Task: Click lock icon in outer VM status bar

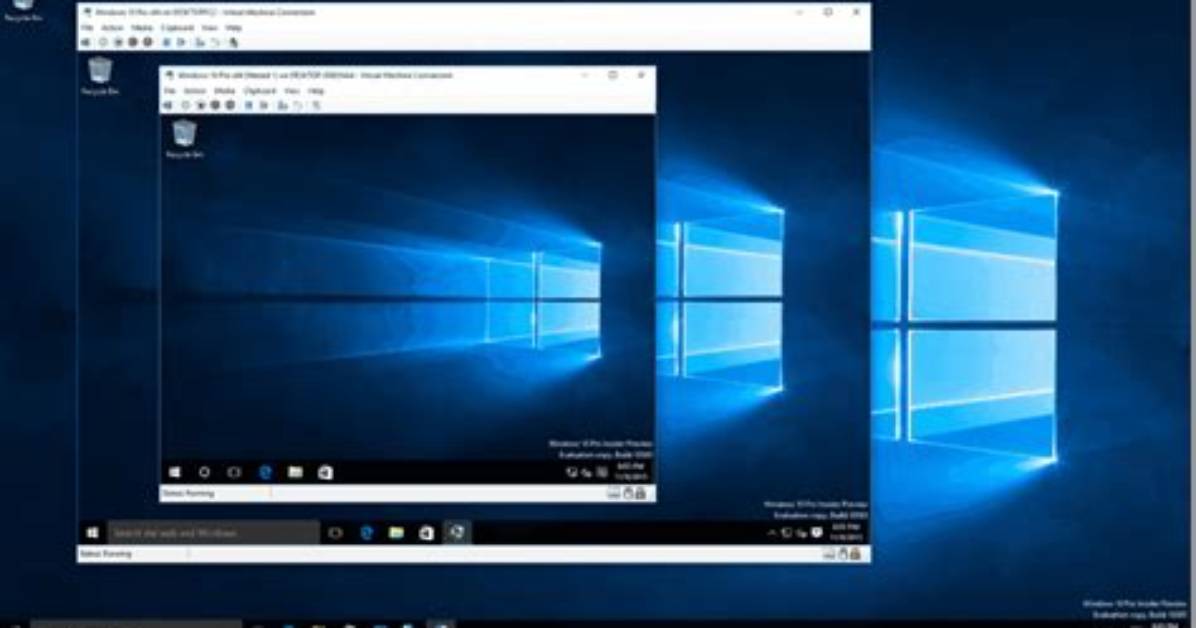Action: coord(855,554)
